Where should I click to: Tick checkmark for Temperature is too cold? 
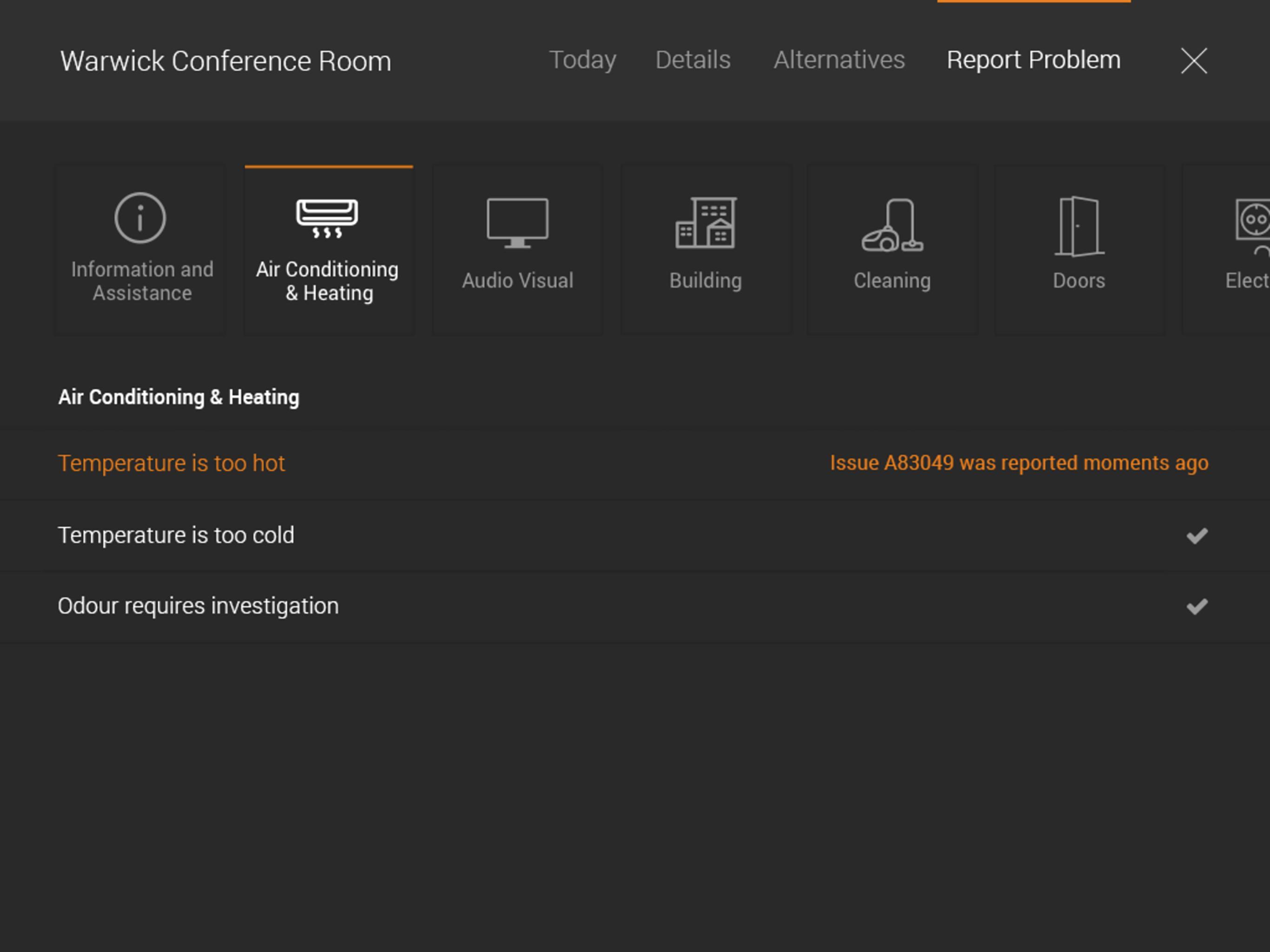click(1197, 535)
